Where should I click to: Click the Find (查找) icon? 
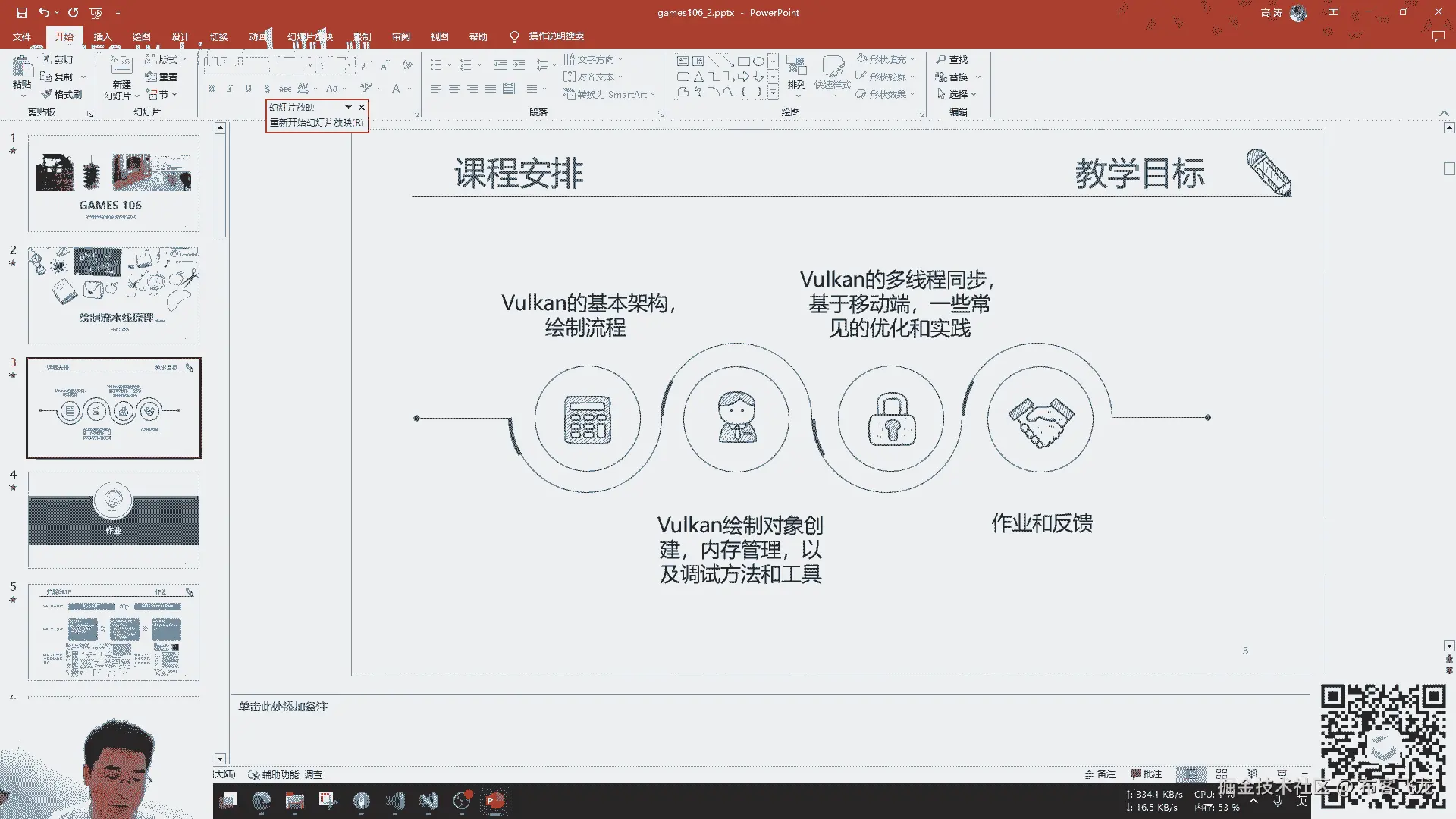[941, 59]
